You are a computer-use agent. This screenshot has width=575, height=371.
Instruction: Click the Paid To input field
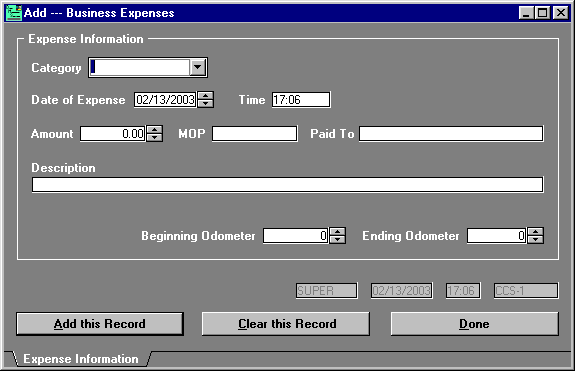(x=451, y=133)
